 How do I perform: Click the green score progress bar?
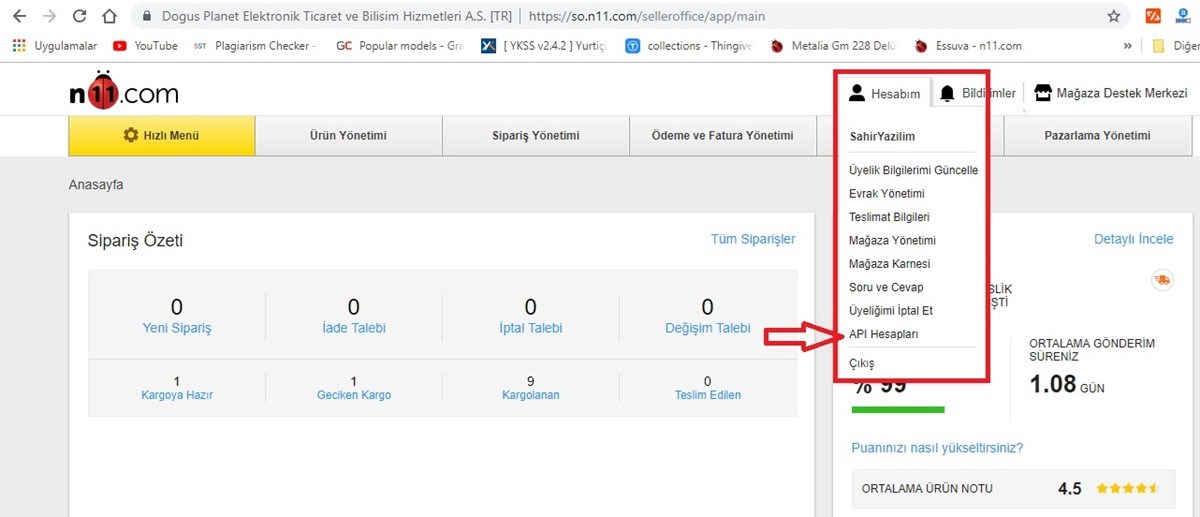[x=898, y=409]
